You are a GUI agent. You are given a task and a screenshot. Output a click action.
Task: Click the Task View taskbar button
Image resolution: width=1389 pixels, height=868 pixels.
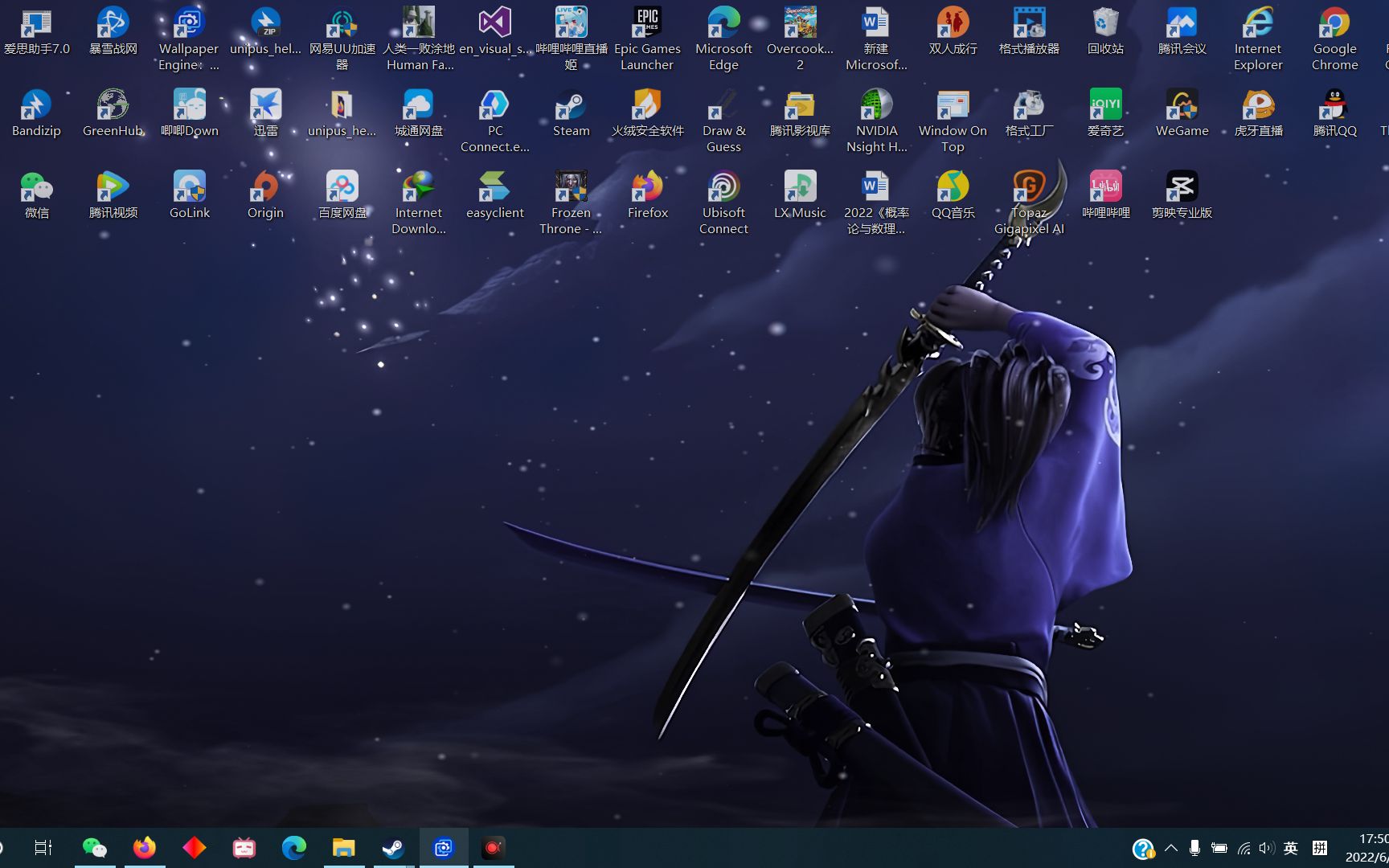43,848
